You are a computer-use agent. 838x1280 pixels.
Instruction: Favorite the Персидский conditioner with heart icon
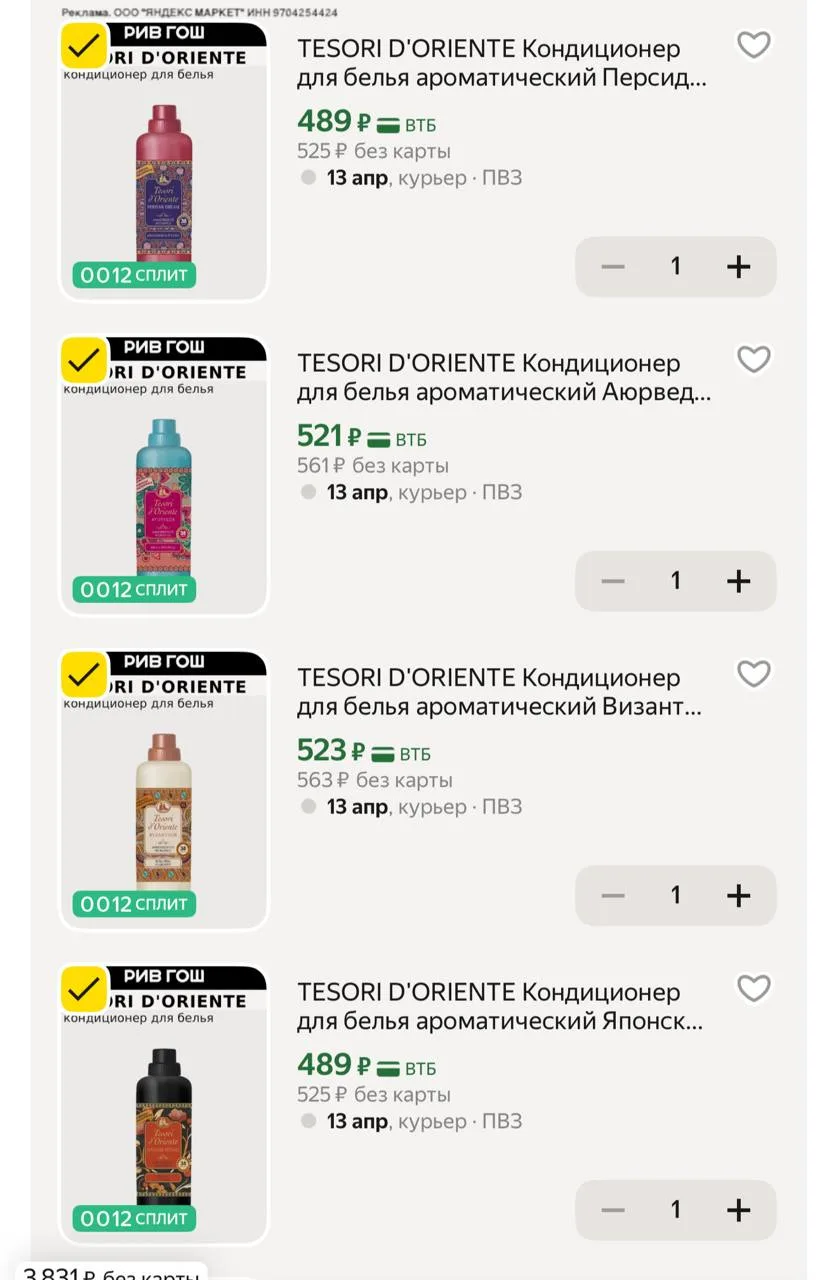(x=753, y=45)
